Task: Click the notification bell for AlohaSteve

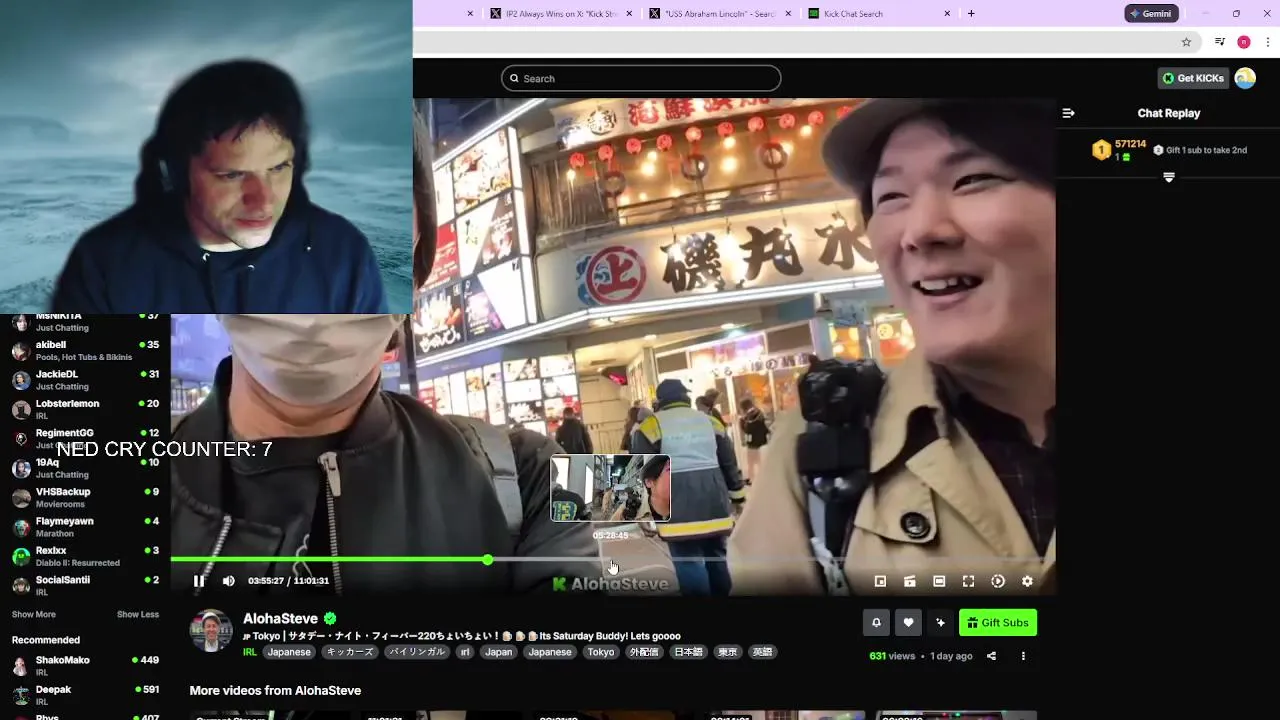Action: [x=876, y=622]
